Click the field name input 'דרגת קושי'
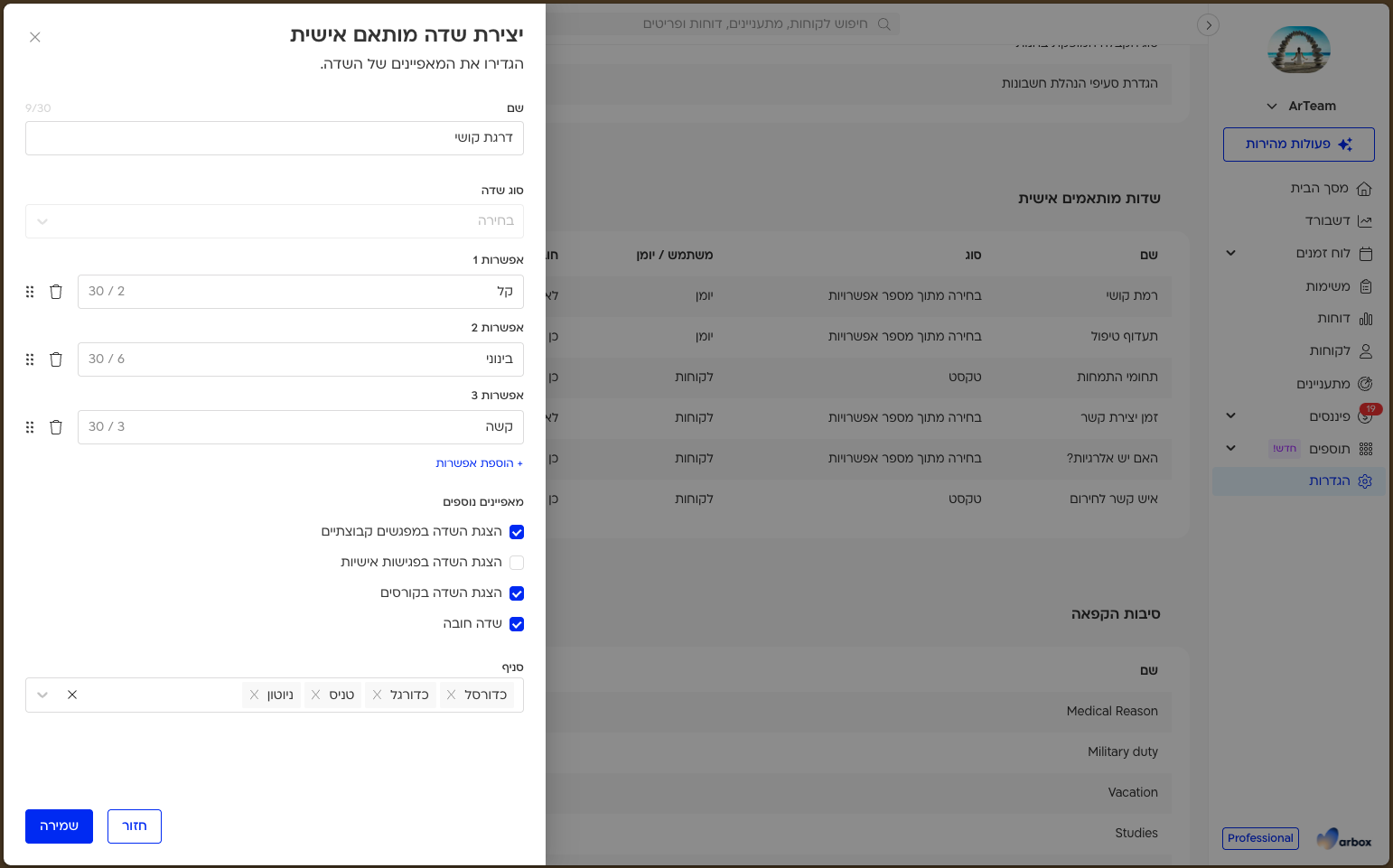This screenshot has height=868, width=1393. pyautogui.click(x=275, y=138)
